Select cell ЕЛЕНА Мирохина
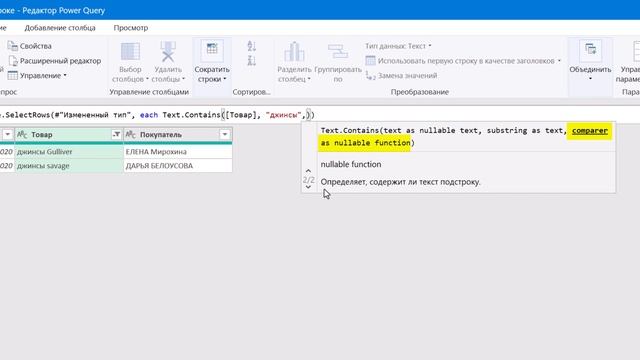The height and width of the screenshot is (360, 640). (x=178, y=152)
